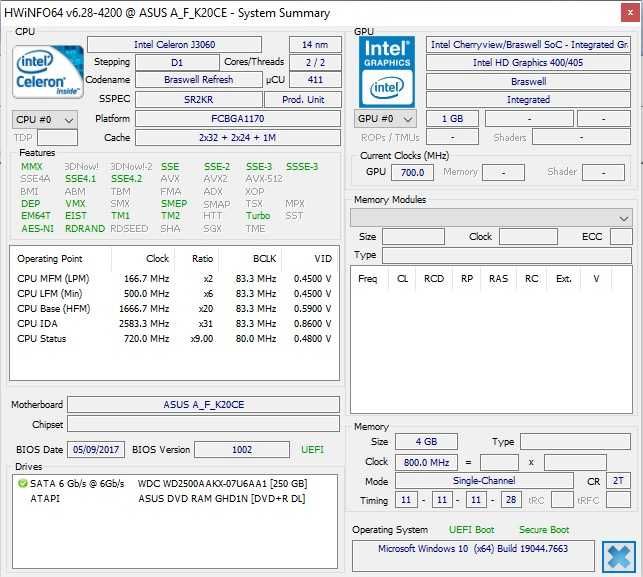This screenshot has width=643, height=577.
Task: Select the CPU MFM (LPM) row
Action: pos(174,278)
